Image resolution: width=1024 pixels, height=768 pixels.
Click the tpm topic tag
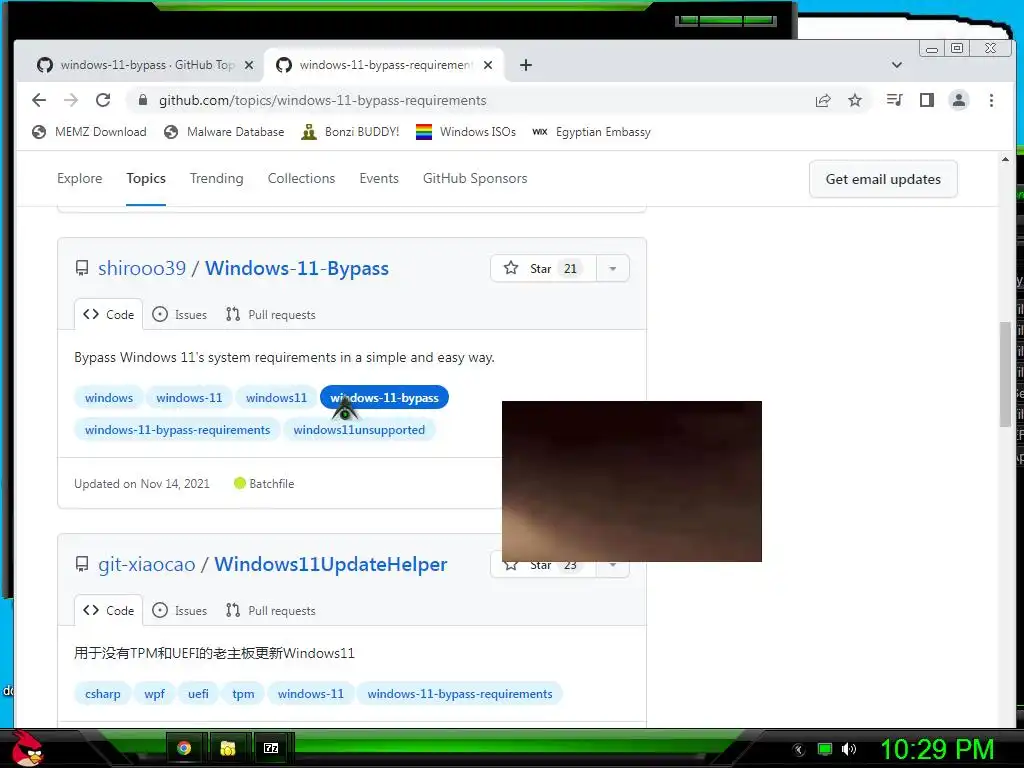click(244, 694)
